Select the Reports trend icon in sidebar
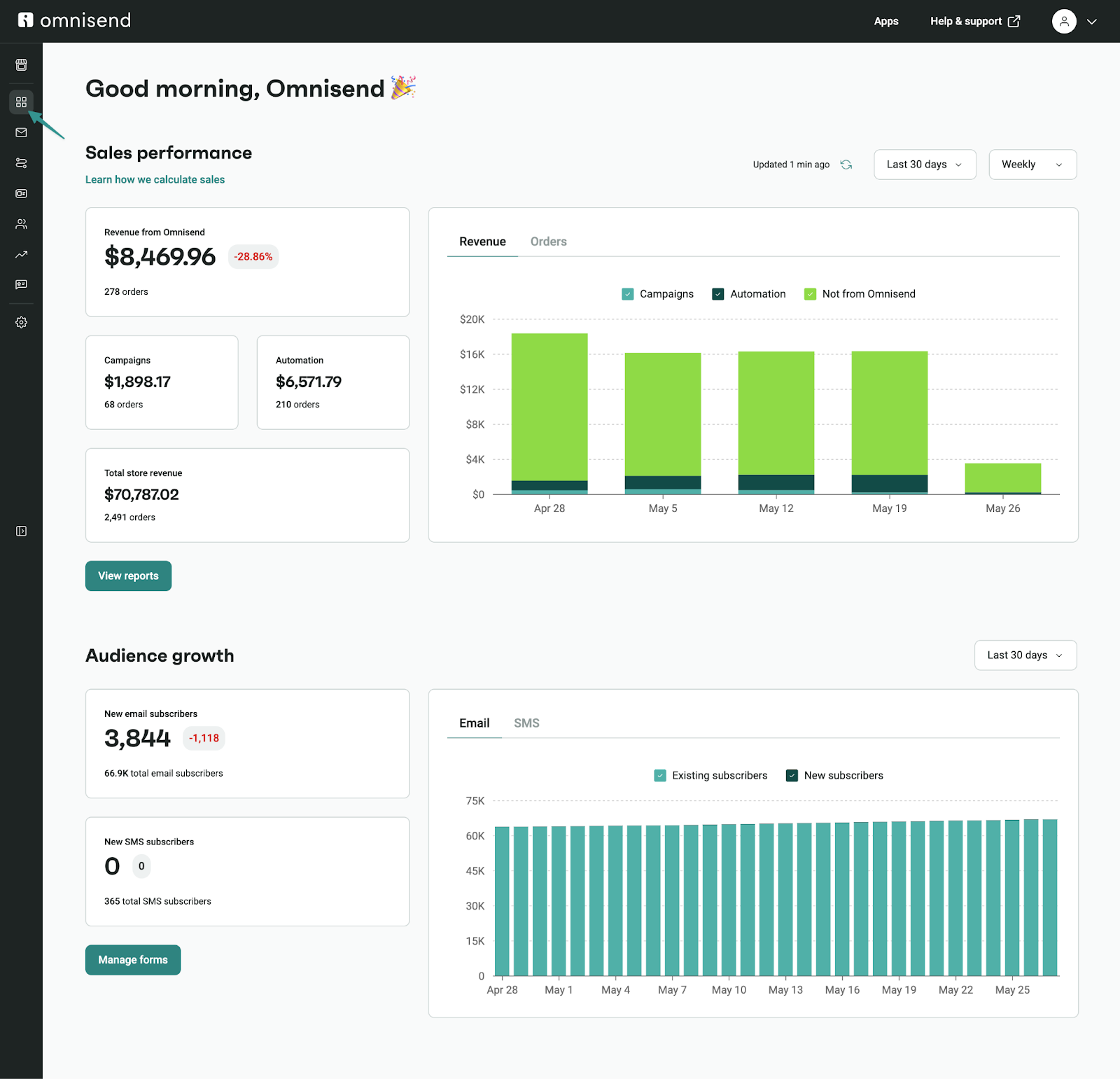The width and height of the screenshot is (1120, 1079). [x=21, y=254]
